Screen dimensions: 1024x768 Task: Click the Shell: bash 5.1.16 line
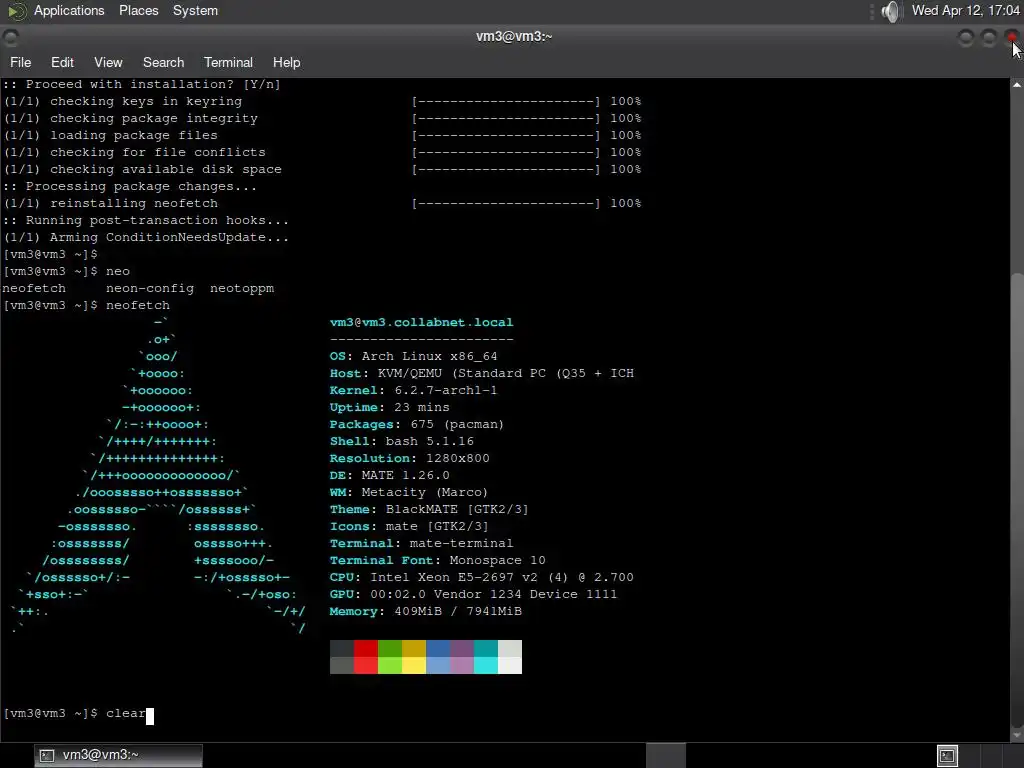[402, 441]
